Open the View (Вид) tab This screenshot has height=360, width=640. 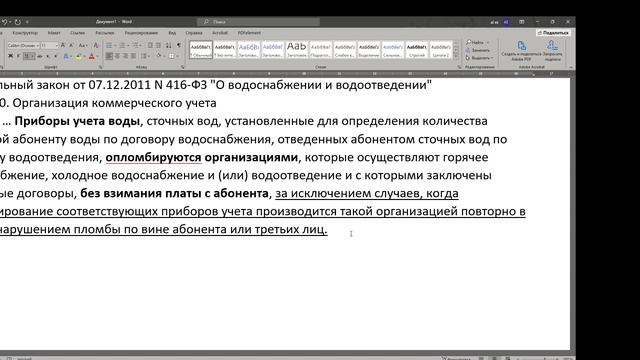172,33
